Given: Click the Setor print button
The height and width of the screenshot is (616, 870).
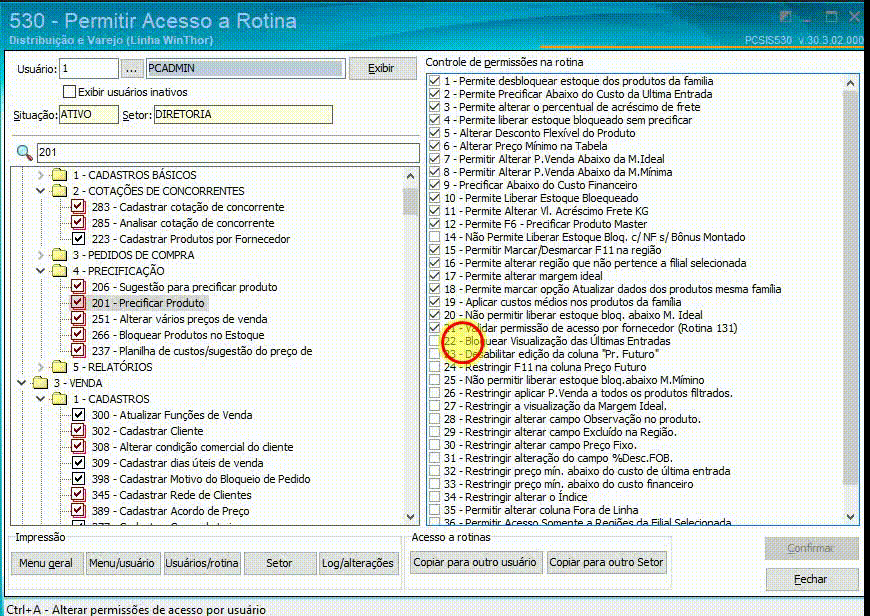Looking at the screenshot, I should point(279,563).
